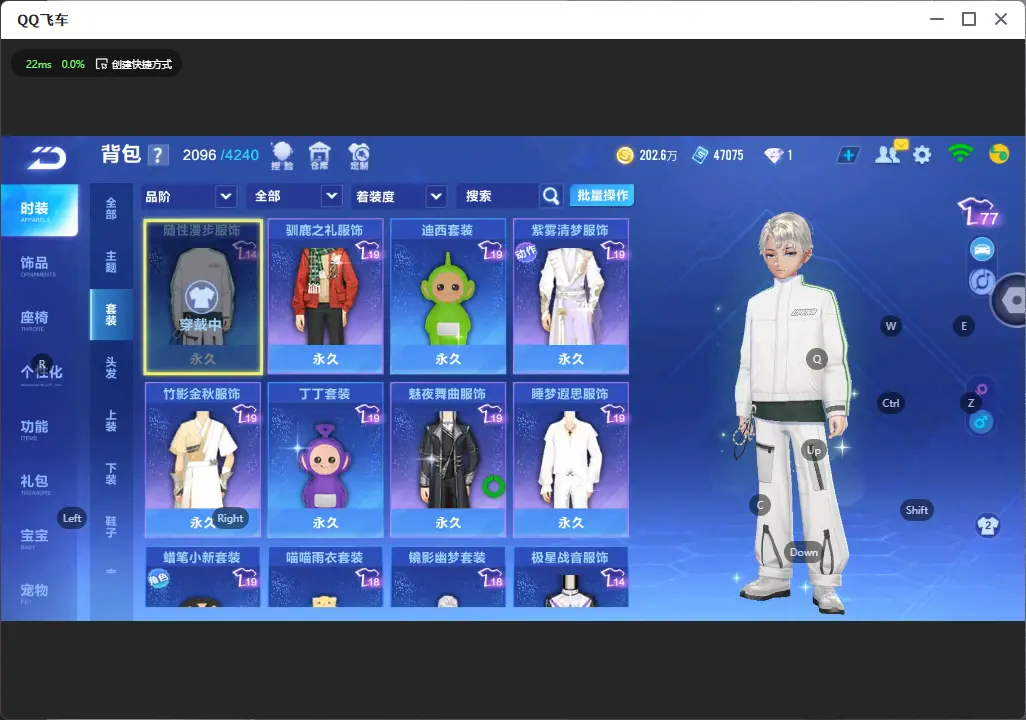The height and width of the screenshot is (720, 1026).
Task: Select the 鞋子 sub-category tab
Action: coord(111,527)
